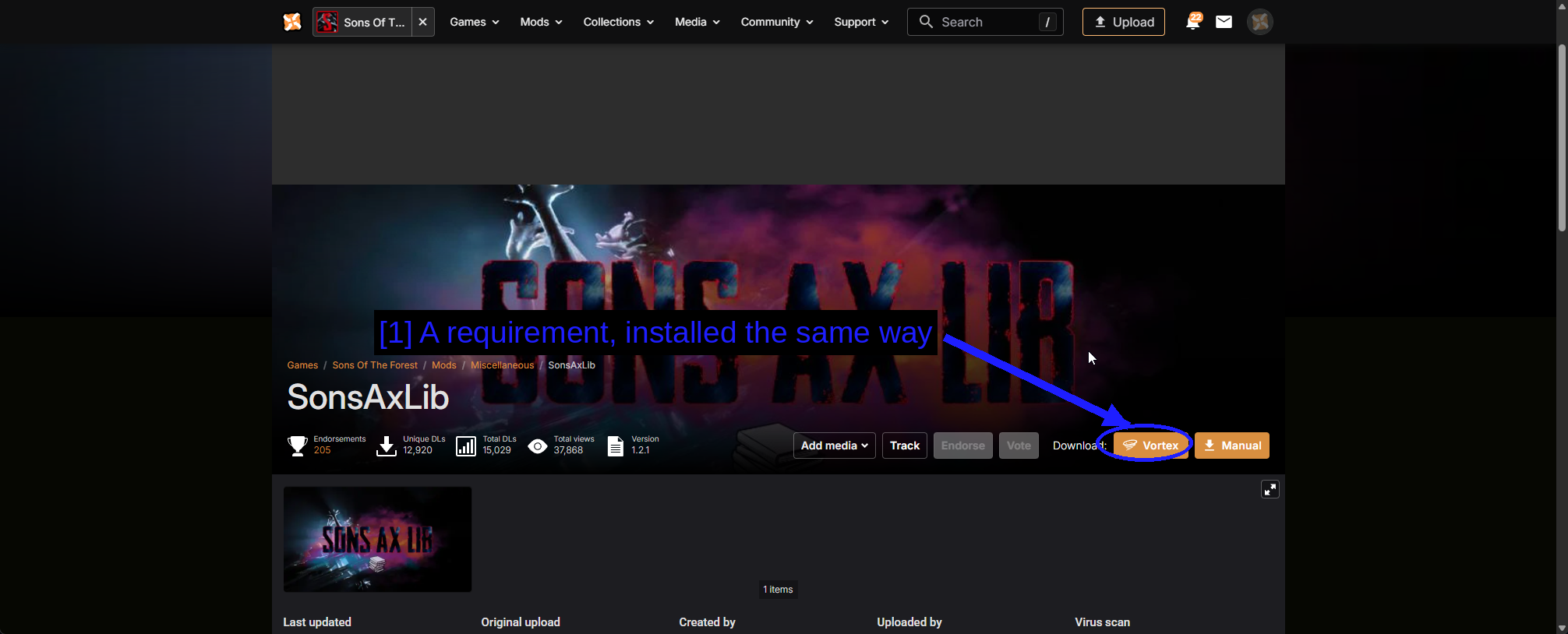Viewport: 1568px width, 634px height.
Task: Click the 'Last updated' label
Action: click(317, 622)
